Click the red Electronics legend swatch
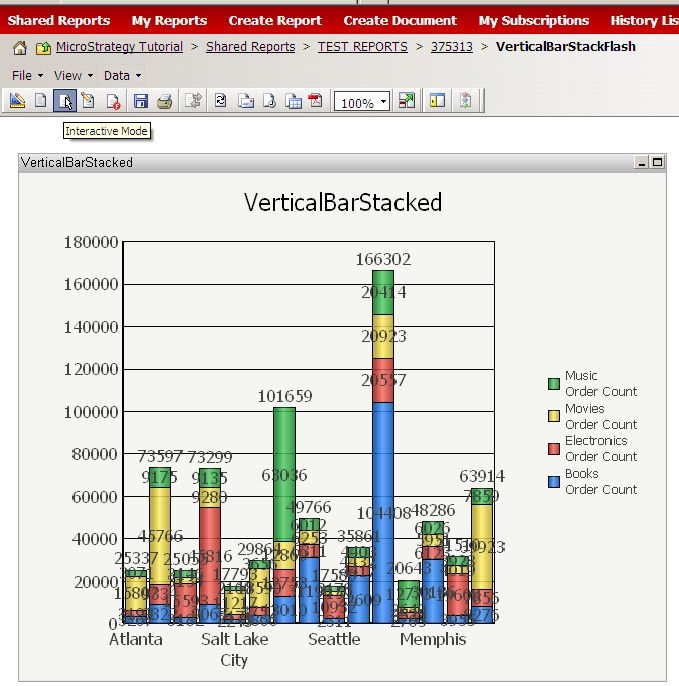The width and height of the screenshot is (679, 686). click(x=554, y=448)
